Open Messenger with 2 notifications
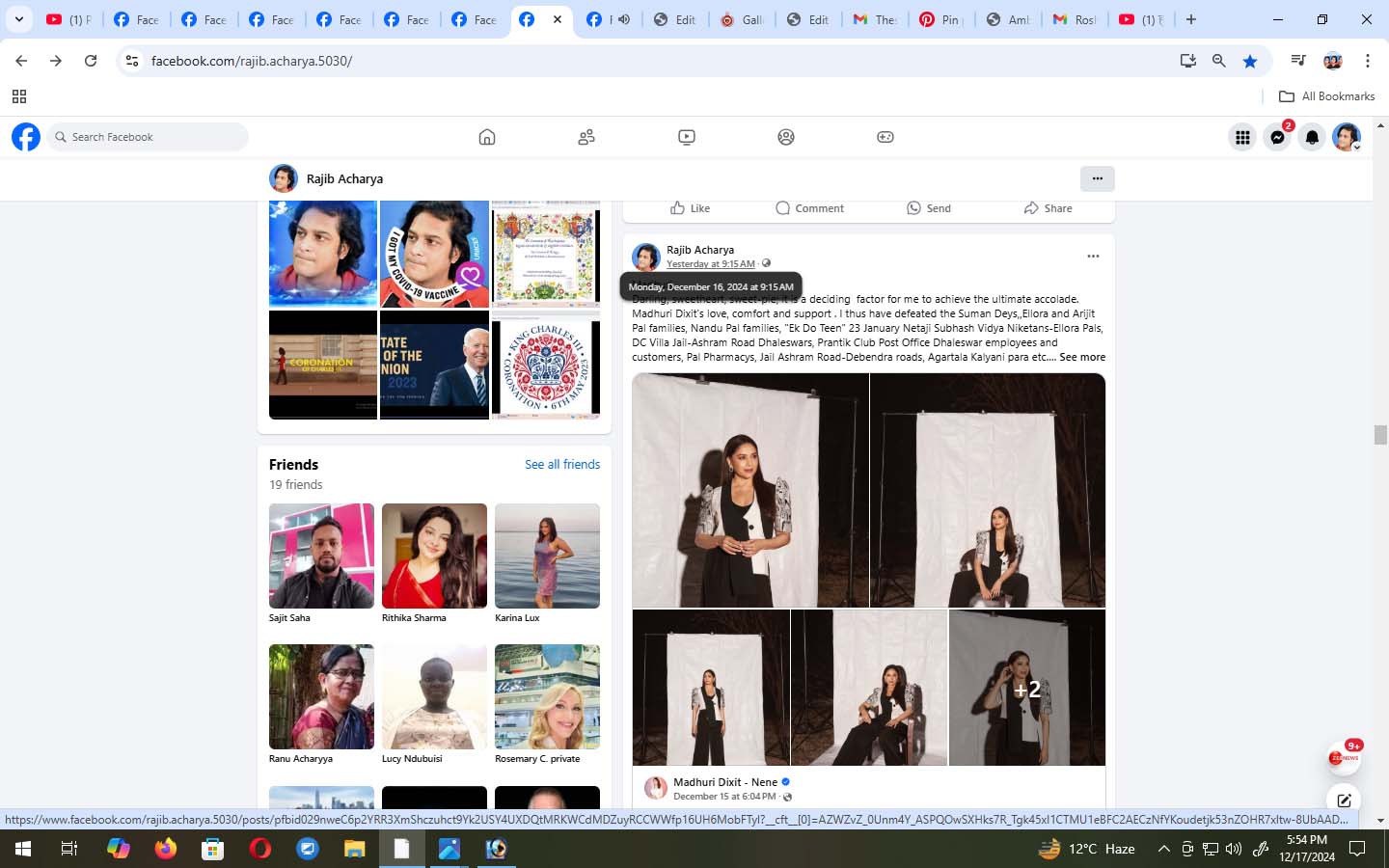The height and width of the screenshot is (868, 1389). [1278, 138]
